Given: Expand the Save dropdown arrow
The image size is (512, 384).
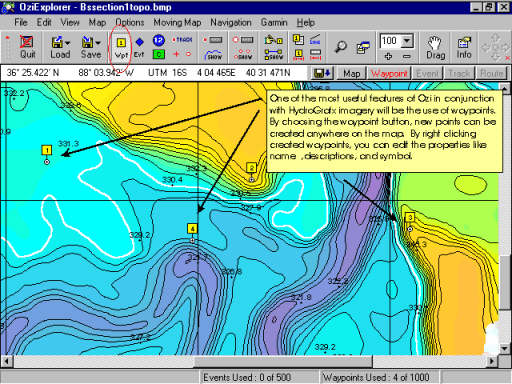Looking at the screenshot, I should [x=98, y=43].
